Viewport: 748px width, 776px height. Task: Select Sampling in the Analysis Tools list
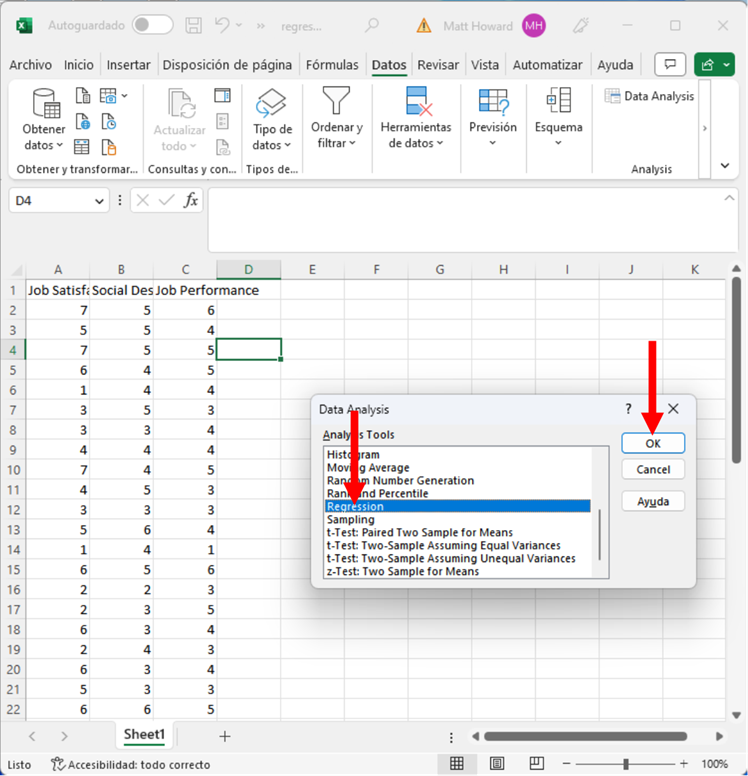(351, 519)
